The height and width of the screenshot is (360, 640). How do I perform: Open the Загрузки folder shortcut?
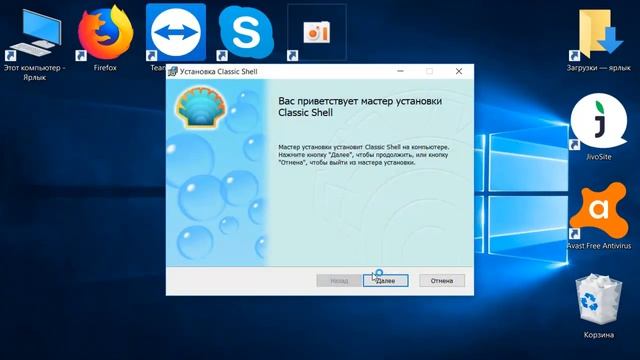click(x=598, y=34)
